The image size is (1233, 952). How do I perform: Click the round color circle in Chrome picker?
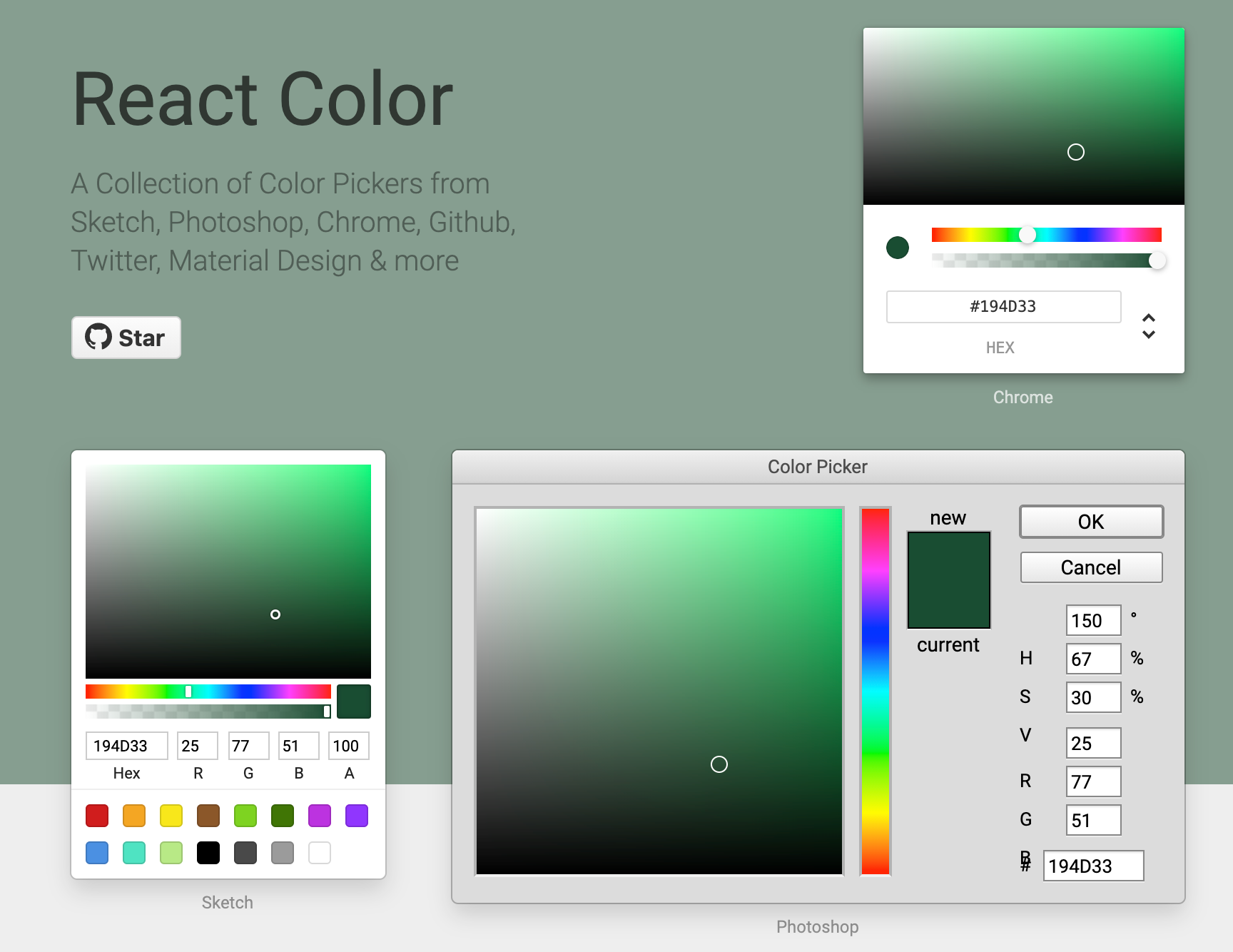click(x=898, y=248)
